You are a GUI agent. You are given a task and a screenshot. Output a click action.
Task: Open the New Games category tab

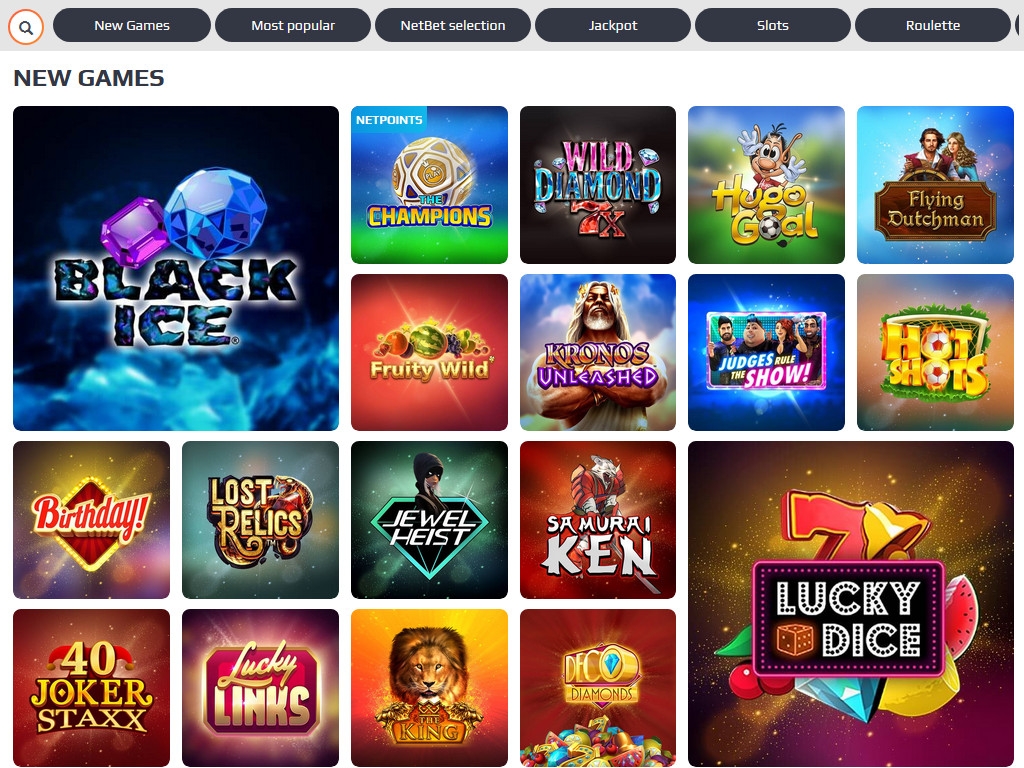132,25
